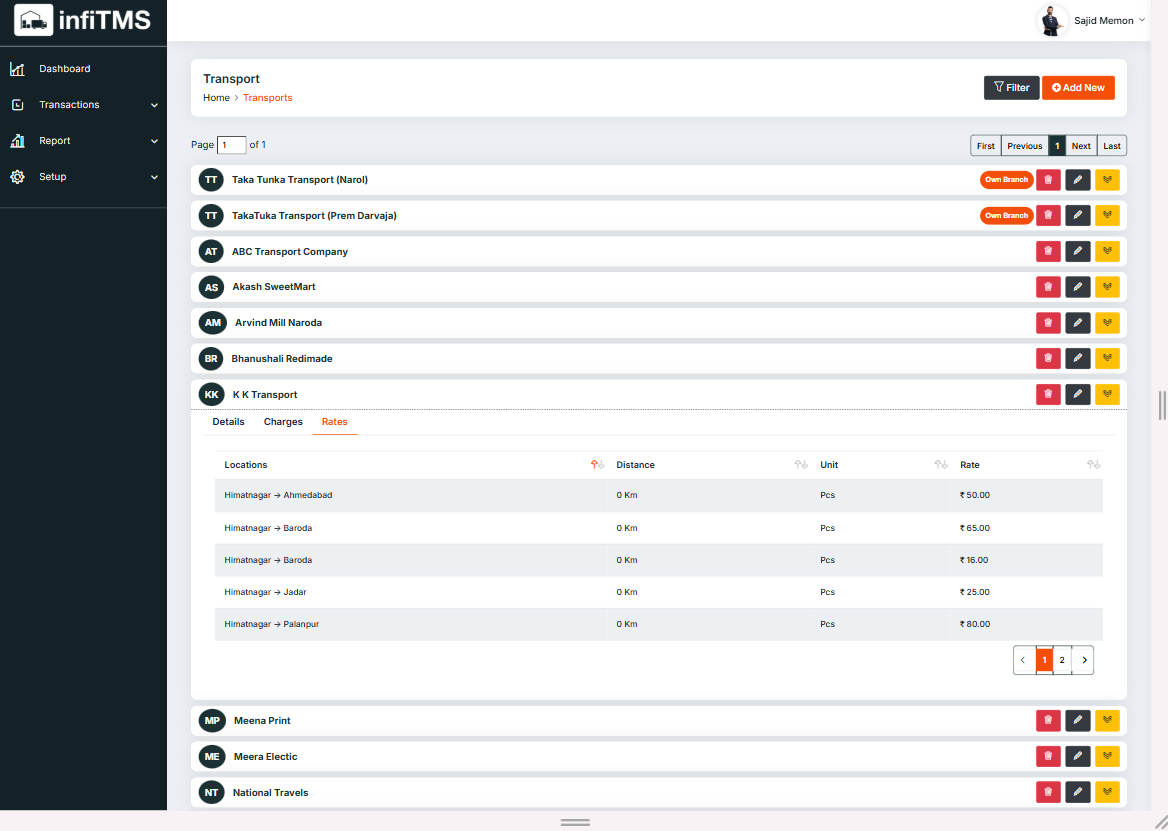Screen dimensions: 1168x831
Task: Click the infiTMS truck logo
Action: [x=34, y=20]
